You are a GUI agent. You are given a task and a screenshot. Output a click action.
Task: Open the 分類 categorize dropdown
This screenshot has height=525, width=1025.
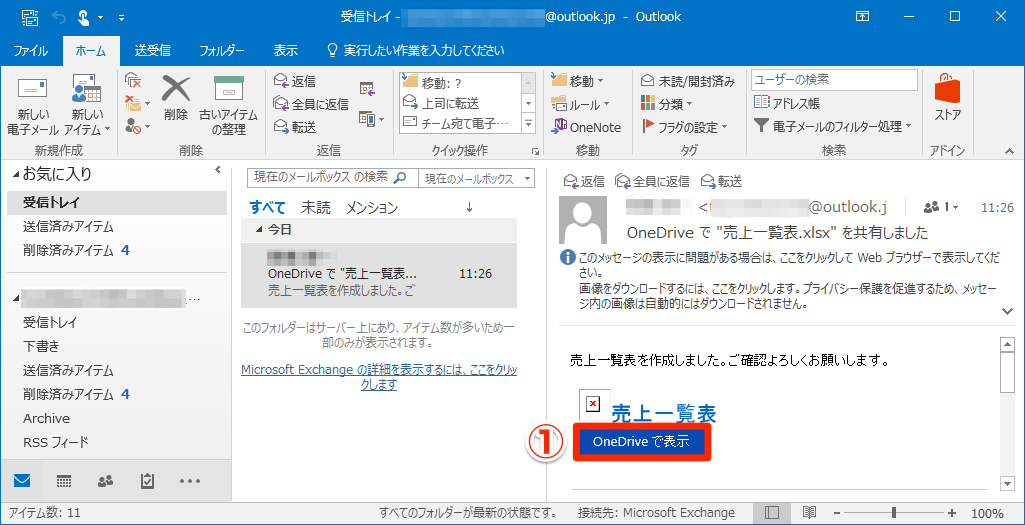click(x=666, y=104)
